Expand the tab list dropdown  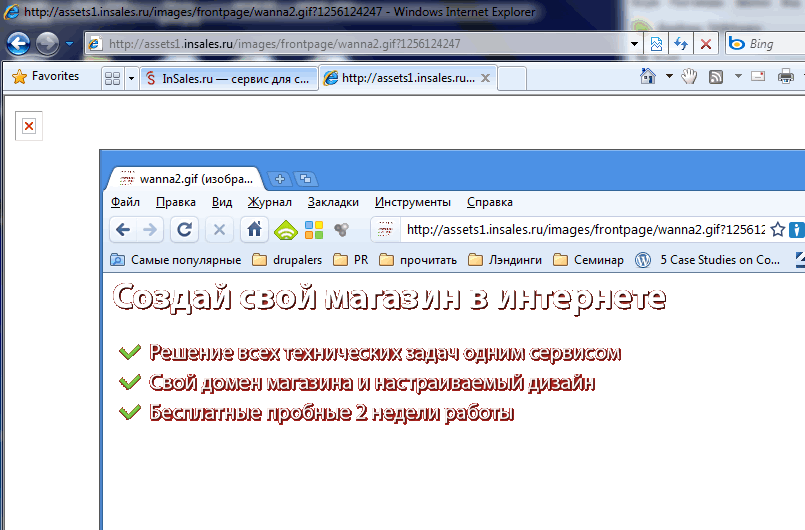tap(131, 78)
